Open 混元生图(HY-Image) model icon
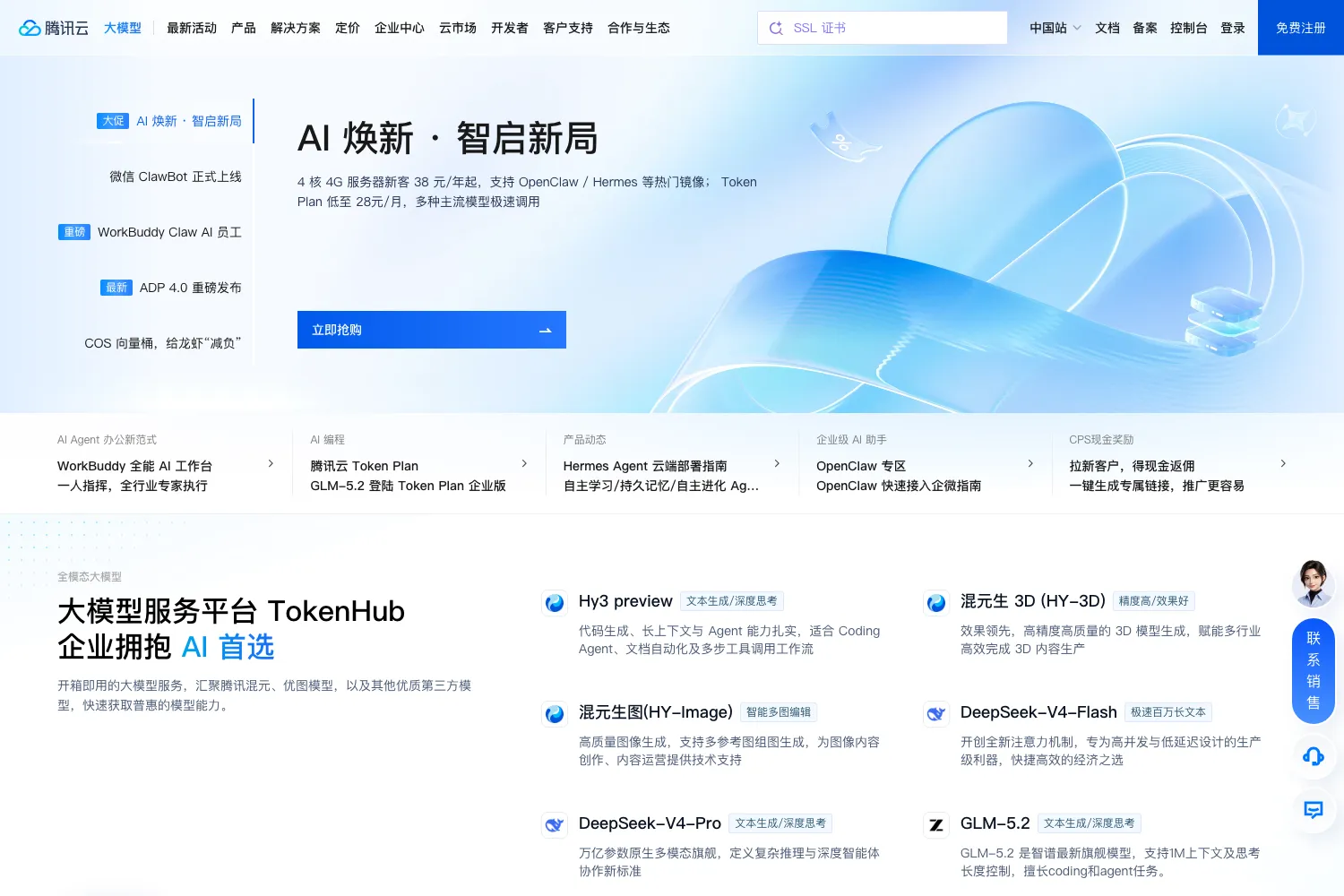The image size is (1344, 896). pos(555,714)
